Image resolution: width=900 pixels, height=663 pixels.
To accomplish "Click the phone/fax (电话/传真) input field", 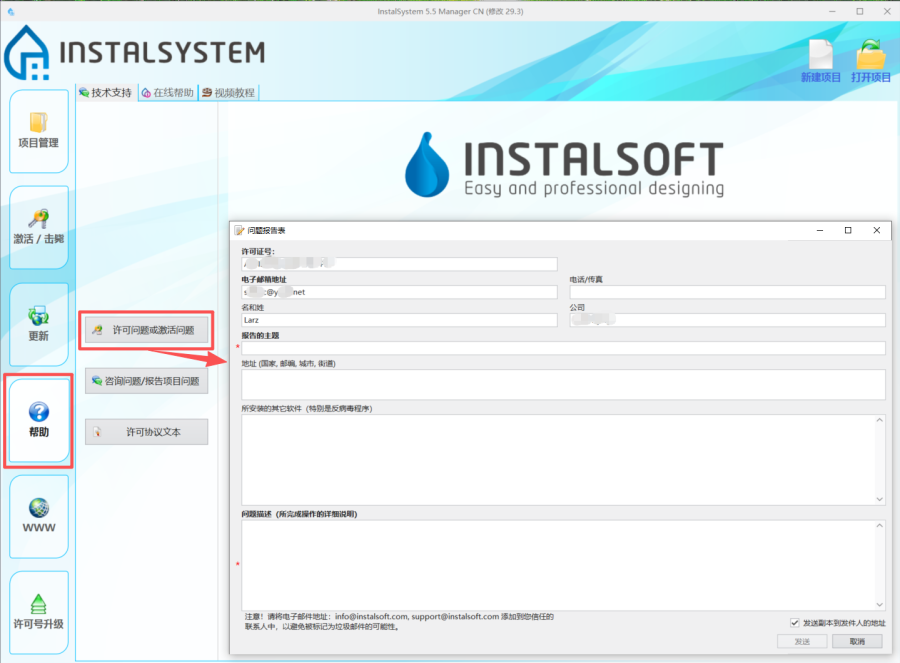I will [x=727, y=292].
